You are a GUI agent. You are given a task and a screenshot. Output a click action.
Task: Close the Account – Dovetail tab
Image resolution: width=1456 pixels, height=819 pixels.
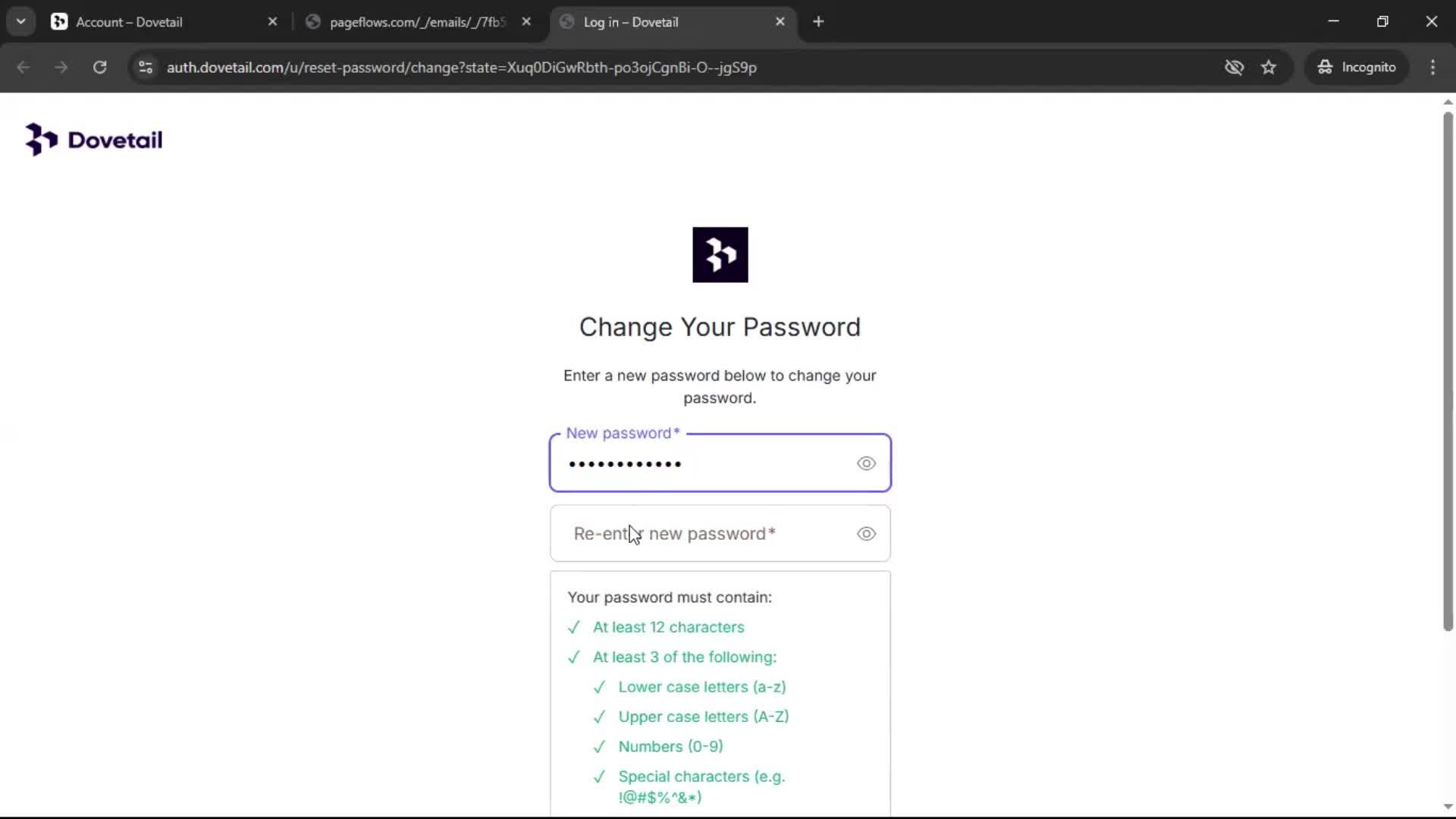click(272, 22)
